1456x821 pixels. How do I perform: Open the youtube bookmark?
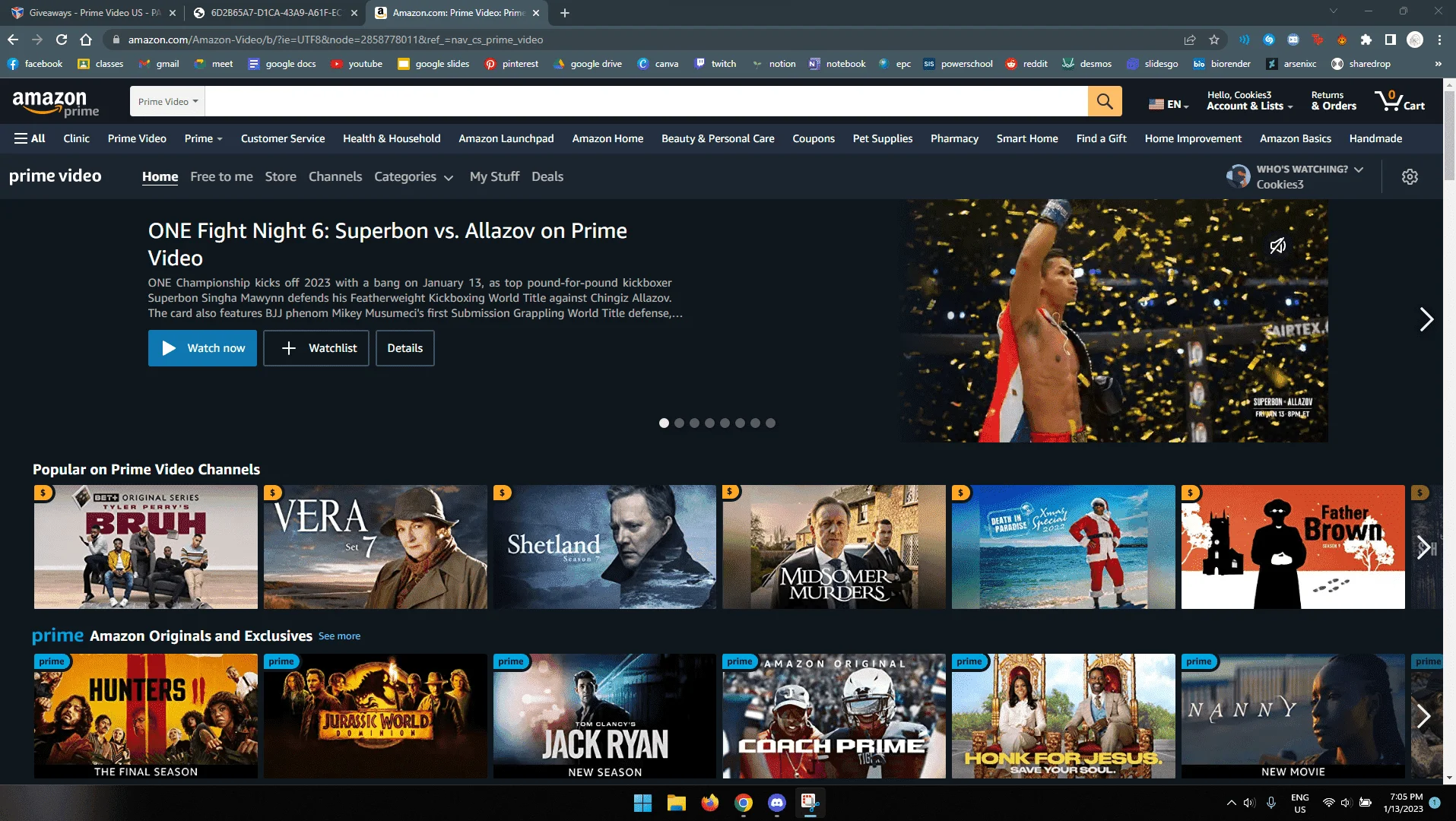(x=357, y=64)
